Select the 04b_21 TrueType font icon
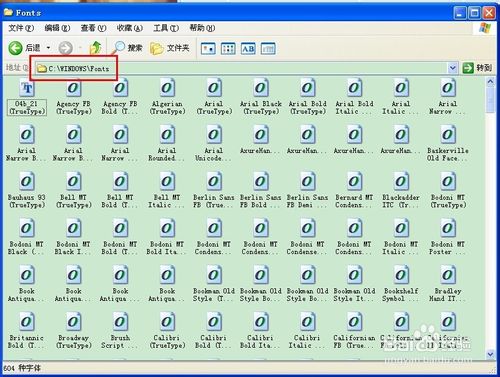Image resolution: width=500 pixels, height=377 pixels. 27,88
